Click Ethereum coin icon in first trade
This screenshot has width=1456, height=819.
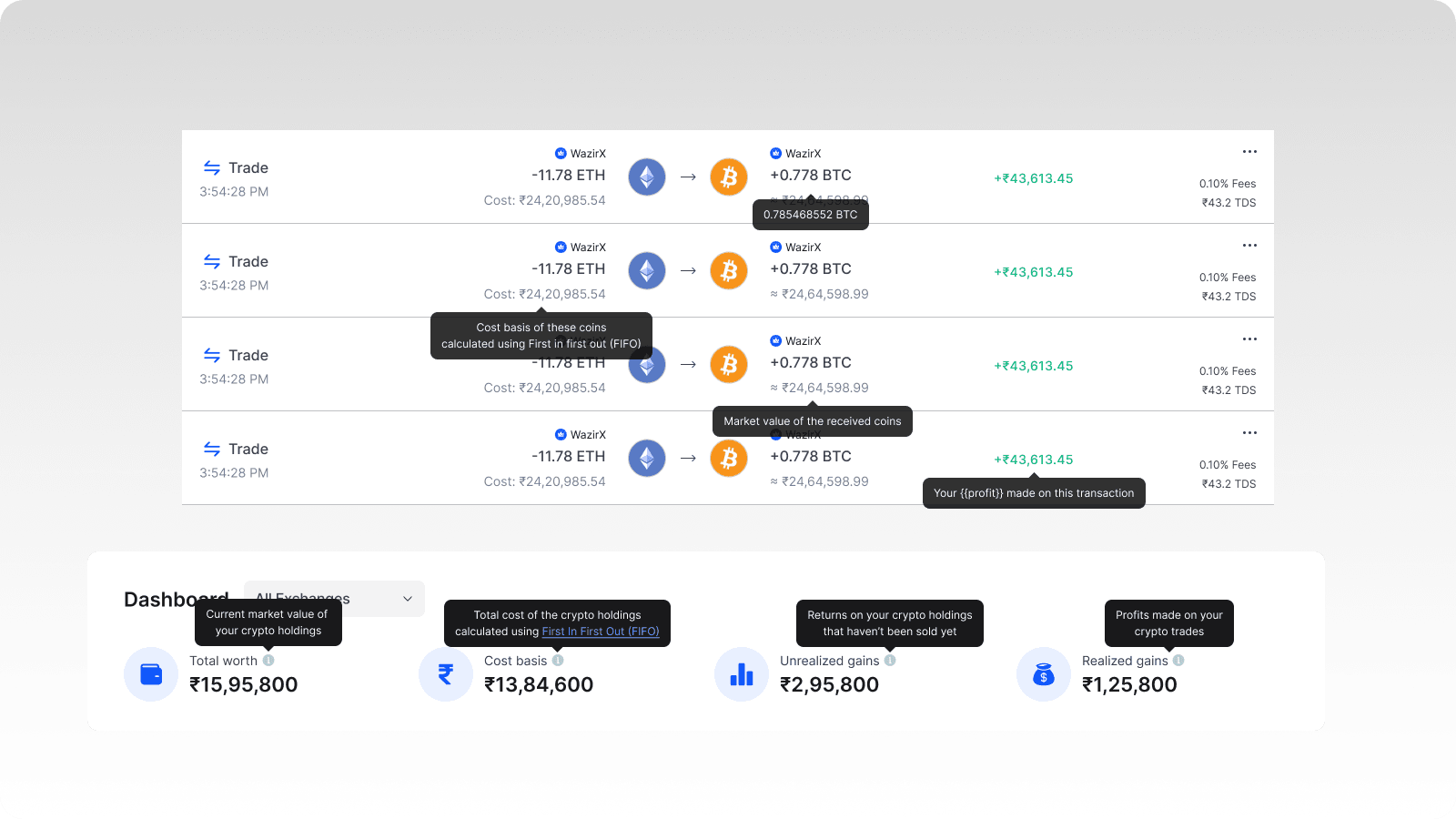647,177
